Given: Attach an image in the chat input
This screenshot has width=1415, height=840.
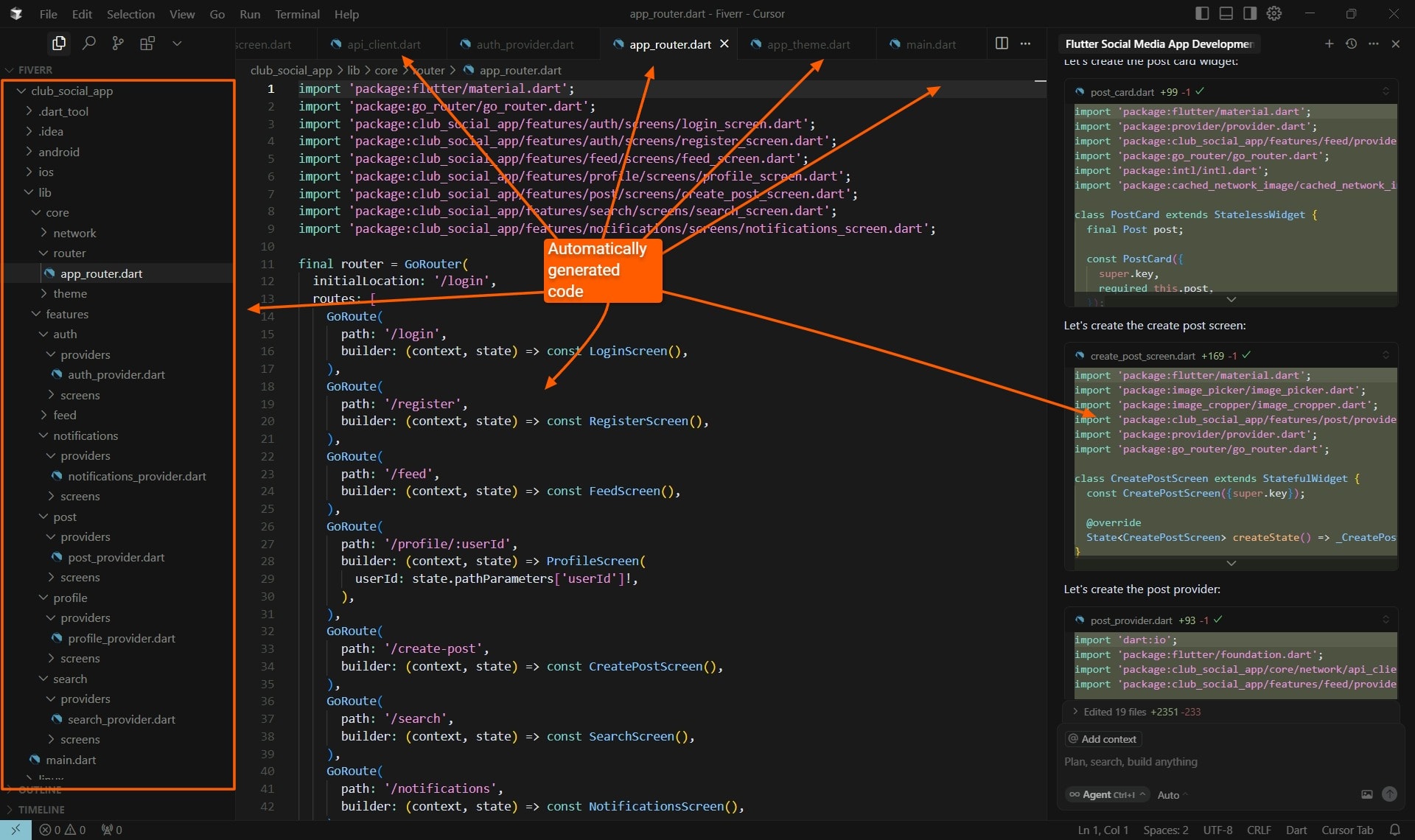Looking at the screenshot, I should [1366, 794].
